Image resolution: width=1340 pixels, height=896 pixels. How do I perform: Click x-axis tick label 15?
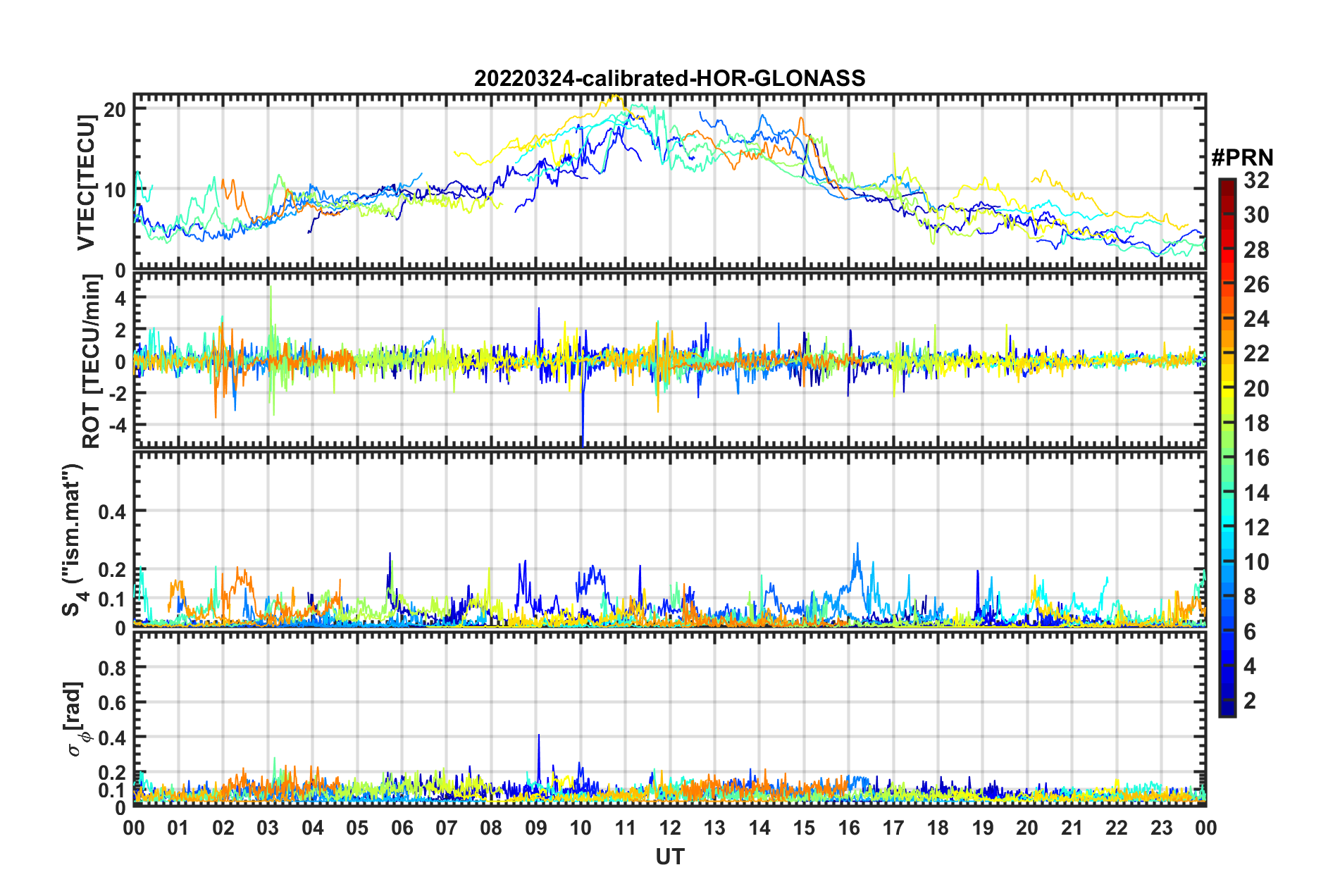tap(804, 827)
